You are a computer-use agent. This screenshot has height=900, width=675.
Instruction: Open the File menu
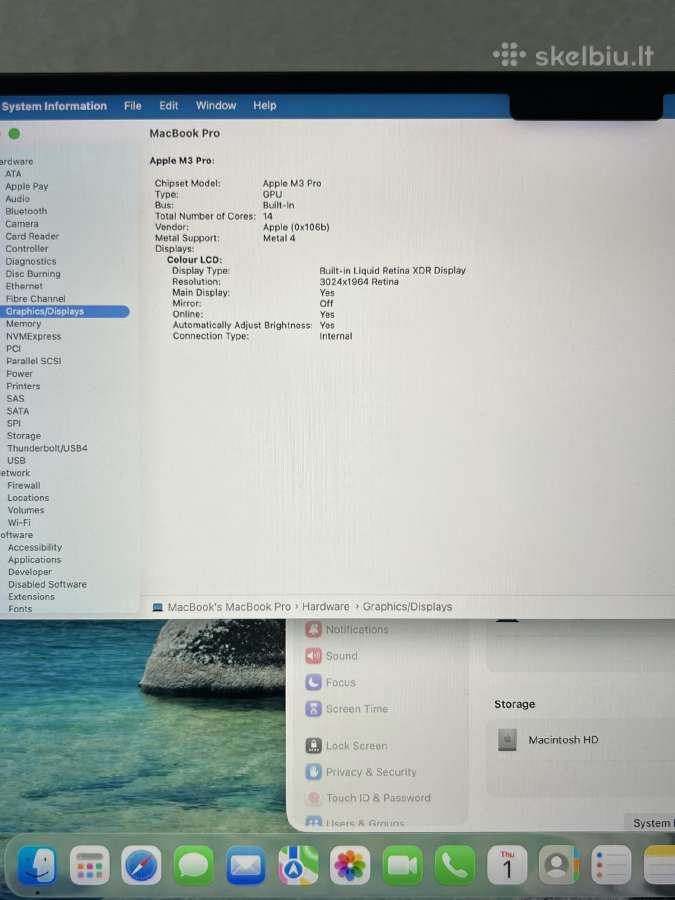tap(133, 106)
